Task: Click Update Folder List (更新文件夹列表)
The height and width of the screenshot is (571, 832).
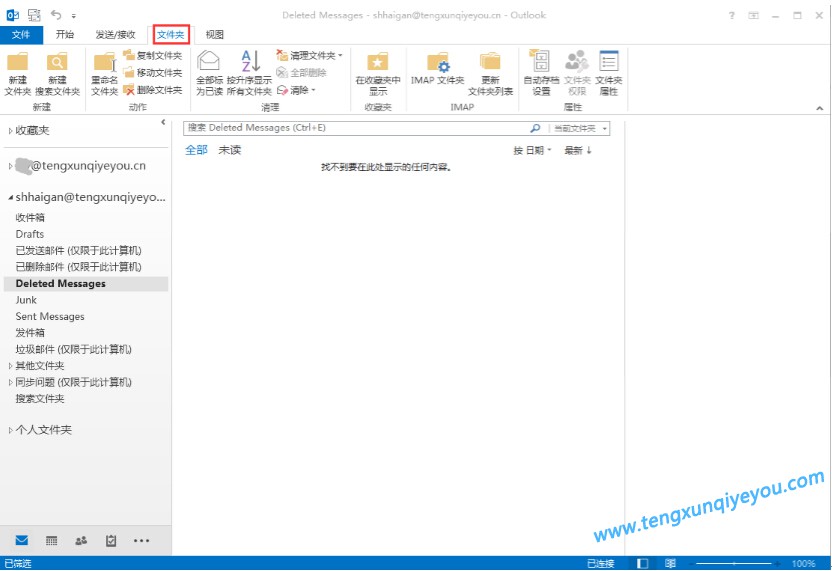Action: point(490,74)
